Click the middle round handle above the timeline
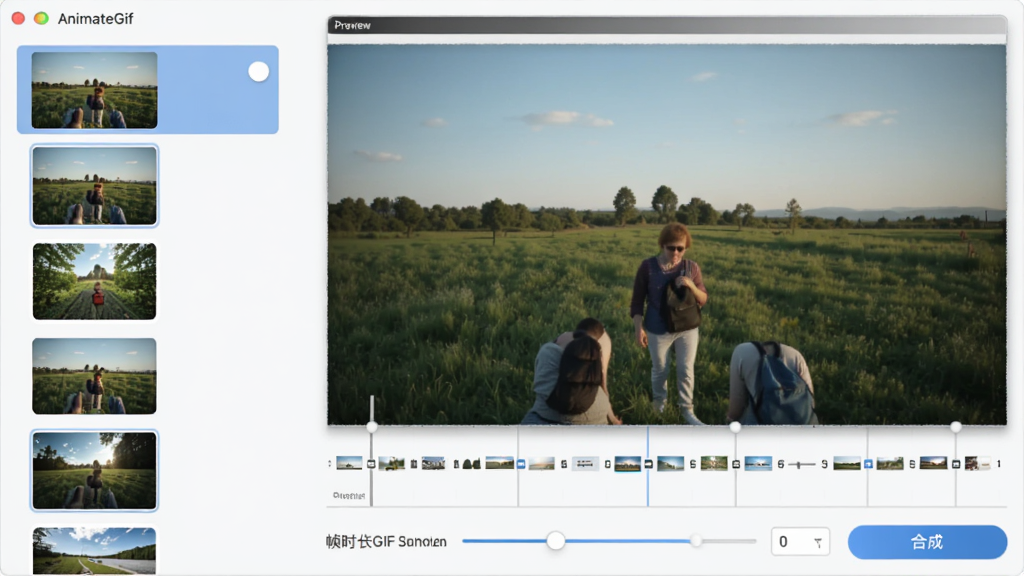This screenshot has height=576, width=1024. [735, 427]
